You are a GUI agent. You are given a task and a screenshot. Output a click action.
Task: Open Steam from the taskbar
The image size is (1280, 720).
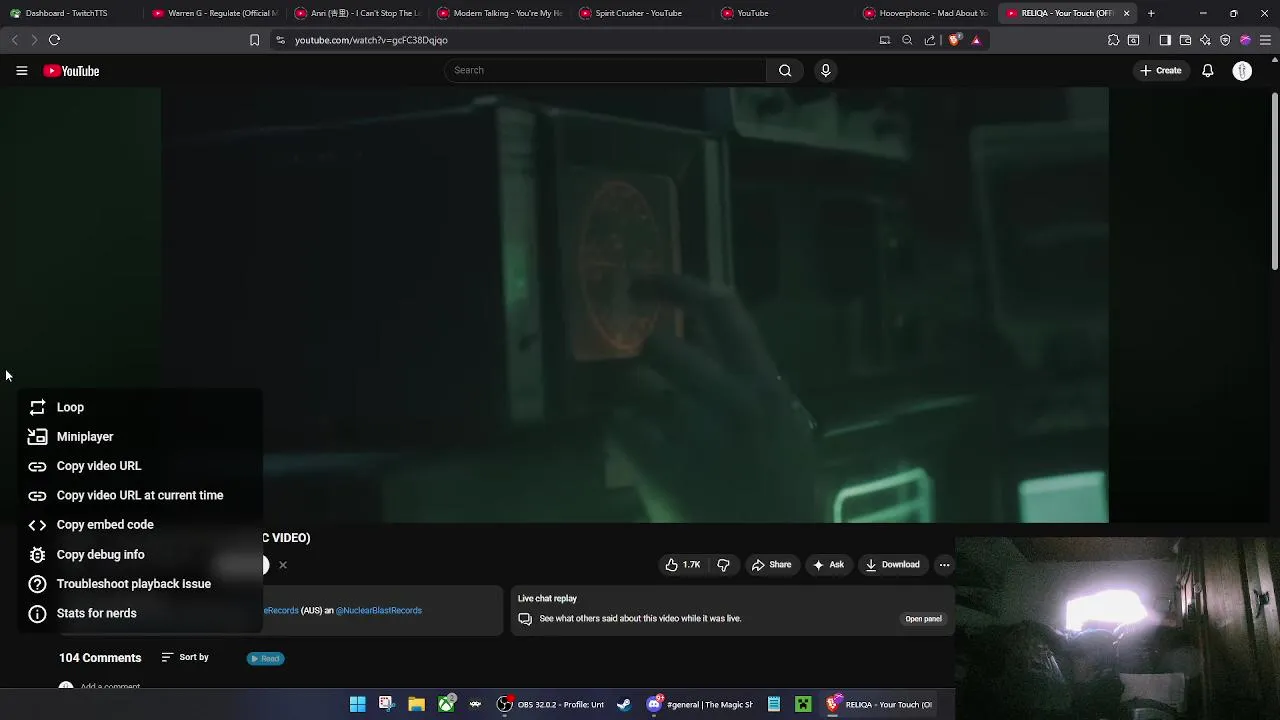tap(624, 704)
